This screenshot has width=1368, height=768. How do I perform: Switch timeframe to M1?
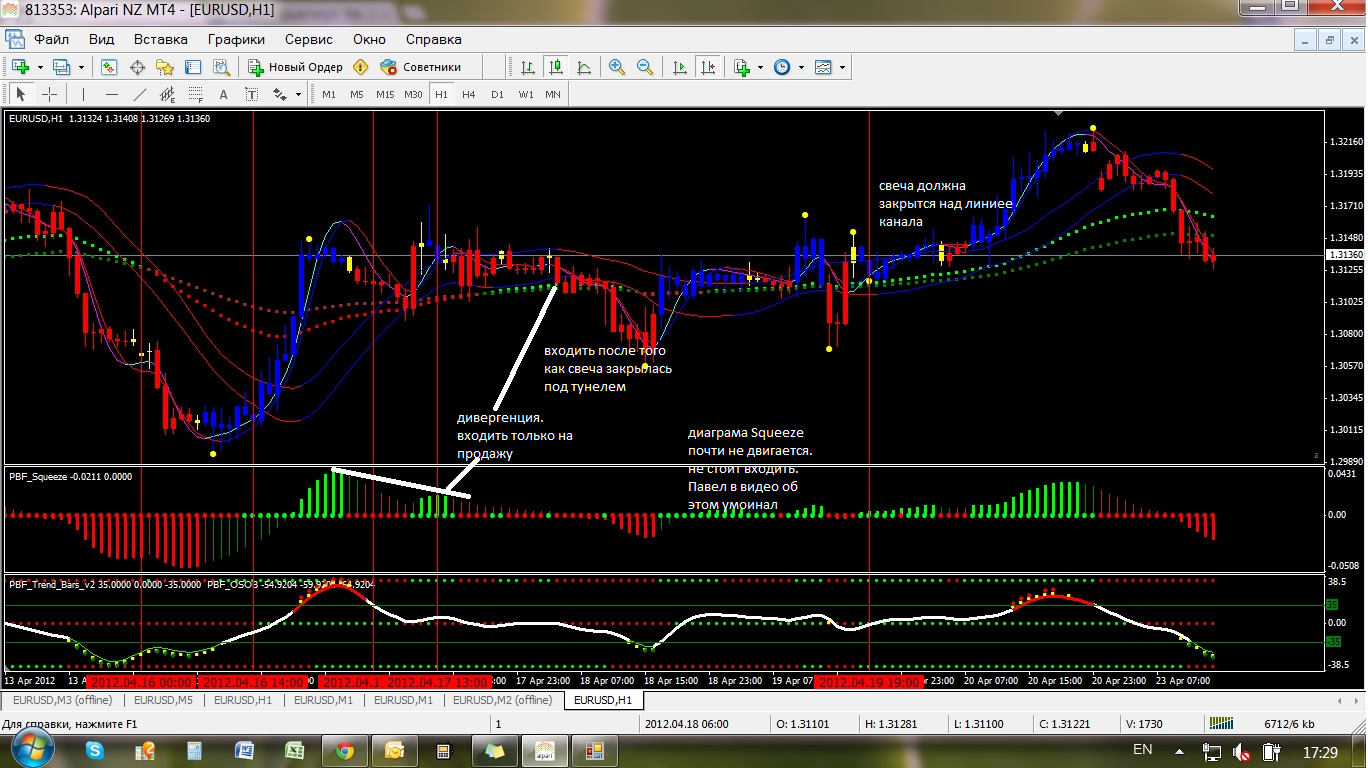click(329, 94)
